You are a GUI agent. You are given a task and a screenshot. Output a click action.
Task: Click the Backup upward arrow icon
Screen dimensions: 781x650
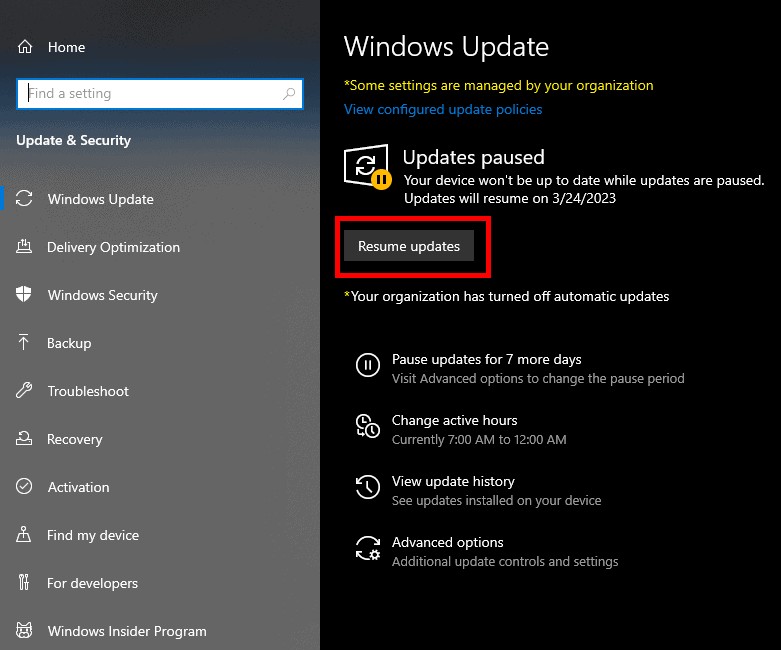point(23,342)
